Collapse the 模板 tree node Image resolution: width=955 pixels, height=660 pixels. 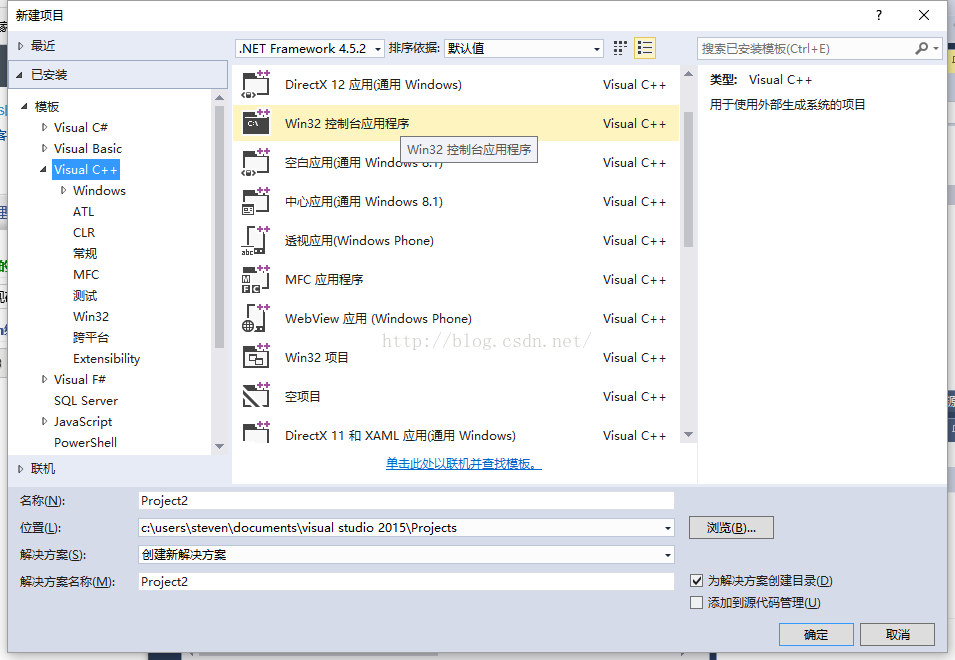pos(24,106)
